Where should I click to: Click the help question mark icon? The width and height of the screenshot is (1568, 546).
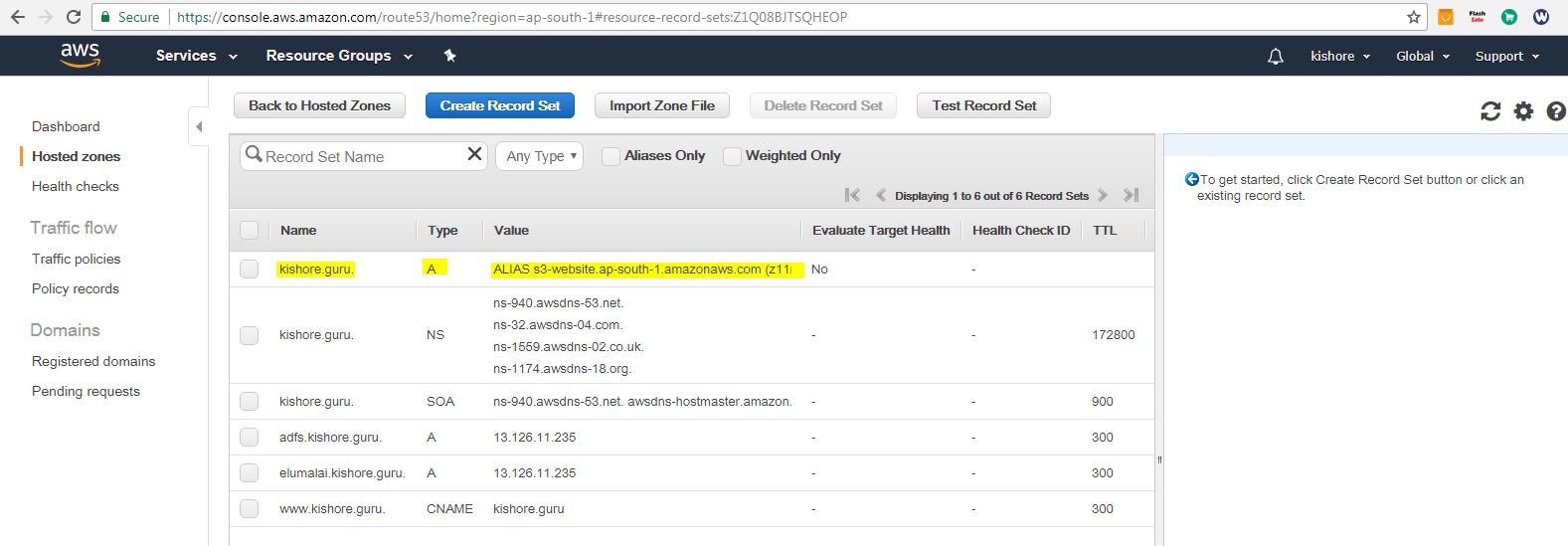tap(1556, 111)
